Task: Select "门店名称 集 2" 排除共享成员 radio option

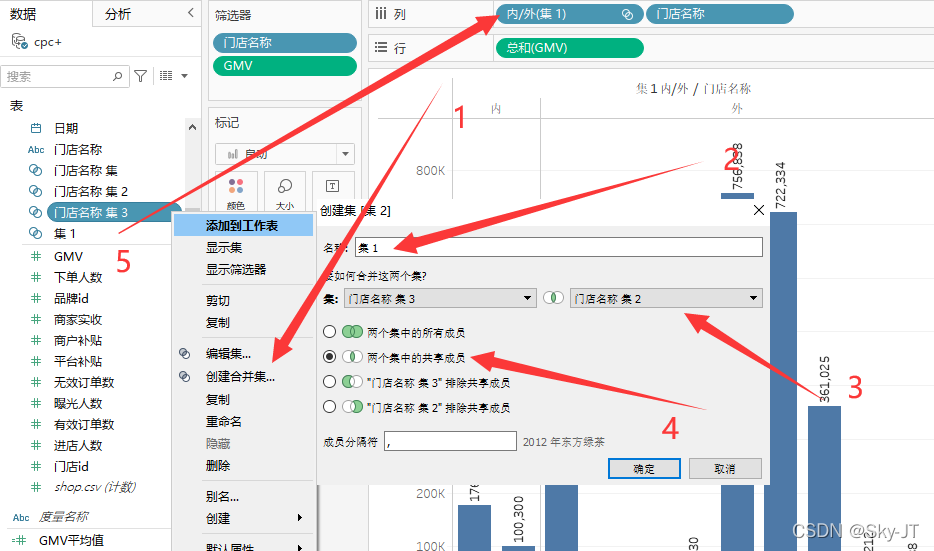Action: pos(329,406)
